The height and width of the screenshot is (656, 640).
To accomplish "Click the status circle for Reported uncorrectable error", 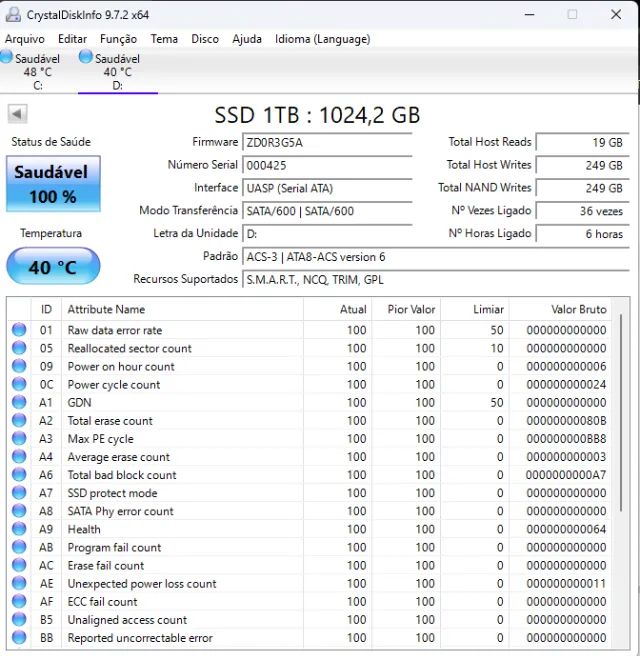I will pyautogui.click(x=19, y=637).
